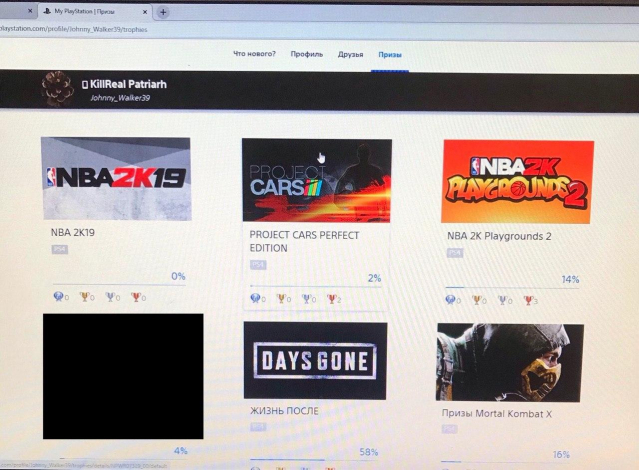Click the NBA 2K19 progress bar
Image resolution: width=639 pixels, height=470 pixels.
tap(119, 284)
